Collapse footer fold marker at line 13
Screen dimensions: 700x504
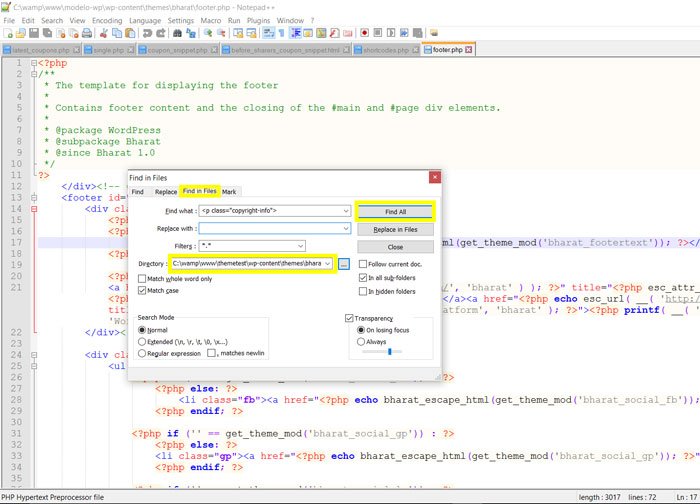click(34, 197)
